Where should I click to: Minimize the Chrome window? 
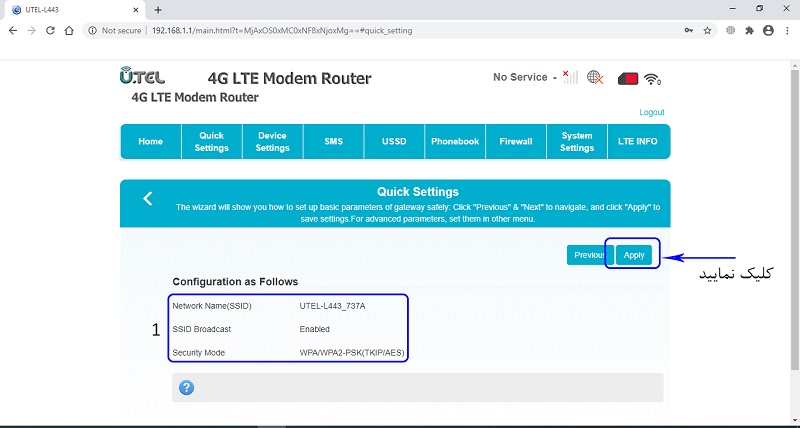click(x=733, y=9)
